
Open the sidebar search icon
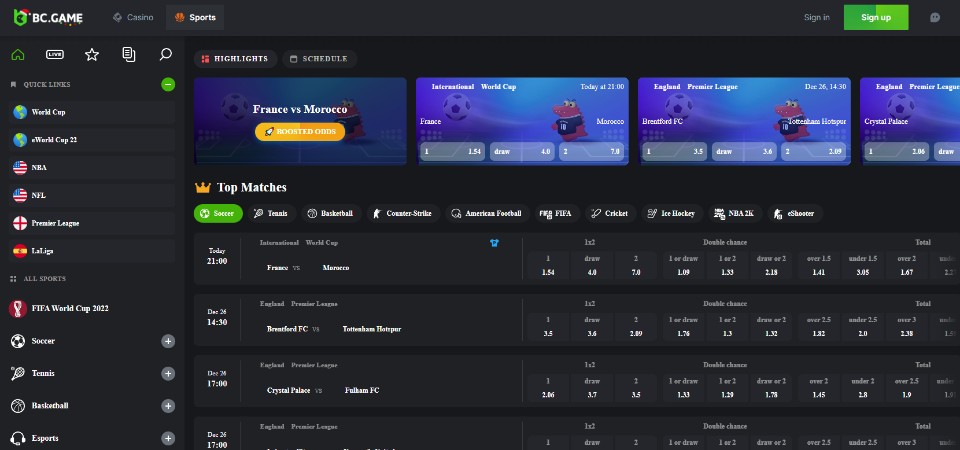(165, 54)
